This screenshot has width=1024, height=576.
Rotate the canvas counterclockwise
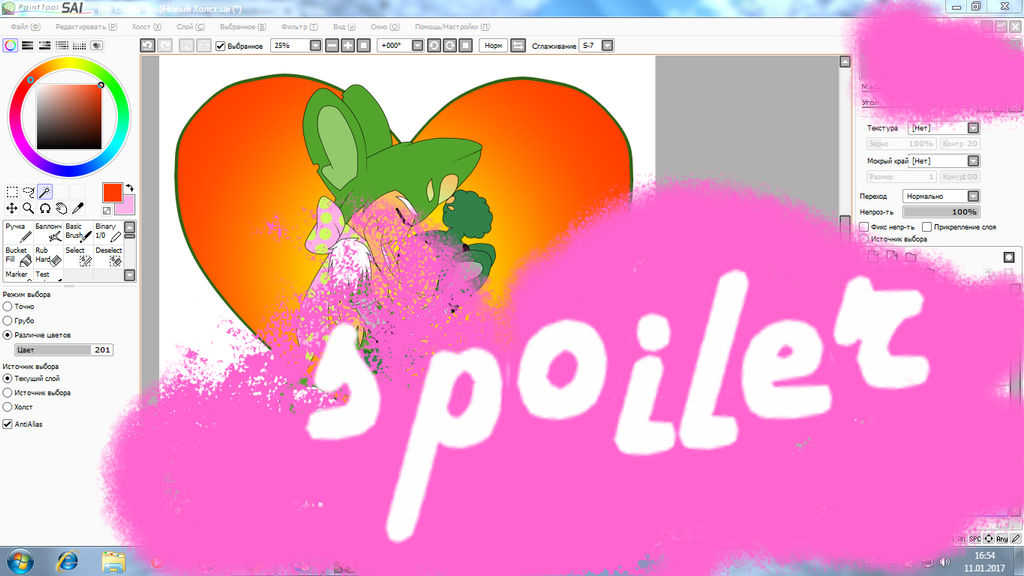pos(434,45)
